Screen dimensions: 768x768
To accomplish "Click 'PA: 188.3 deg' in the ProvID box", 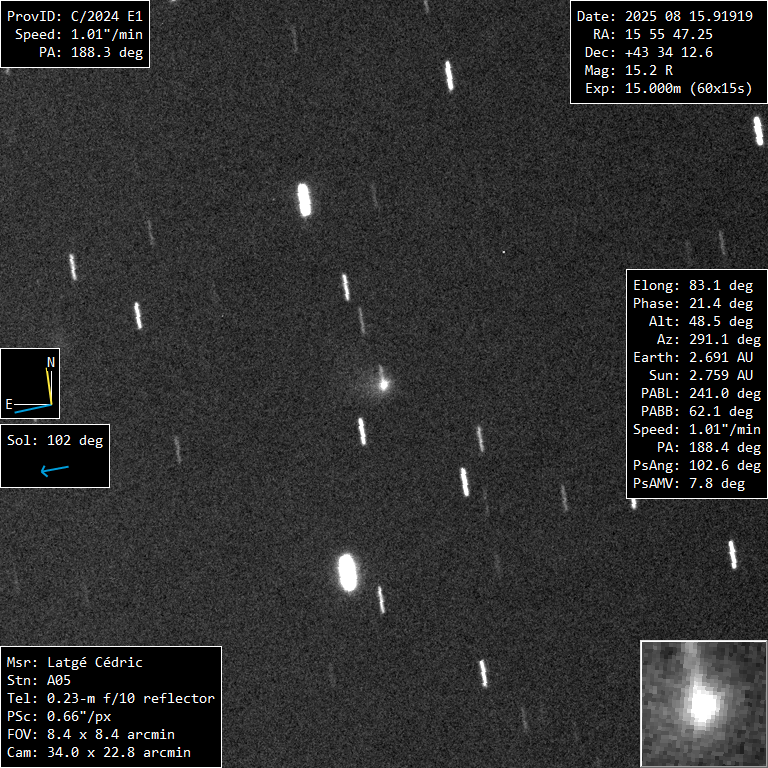I will tap(91, 52).
